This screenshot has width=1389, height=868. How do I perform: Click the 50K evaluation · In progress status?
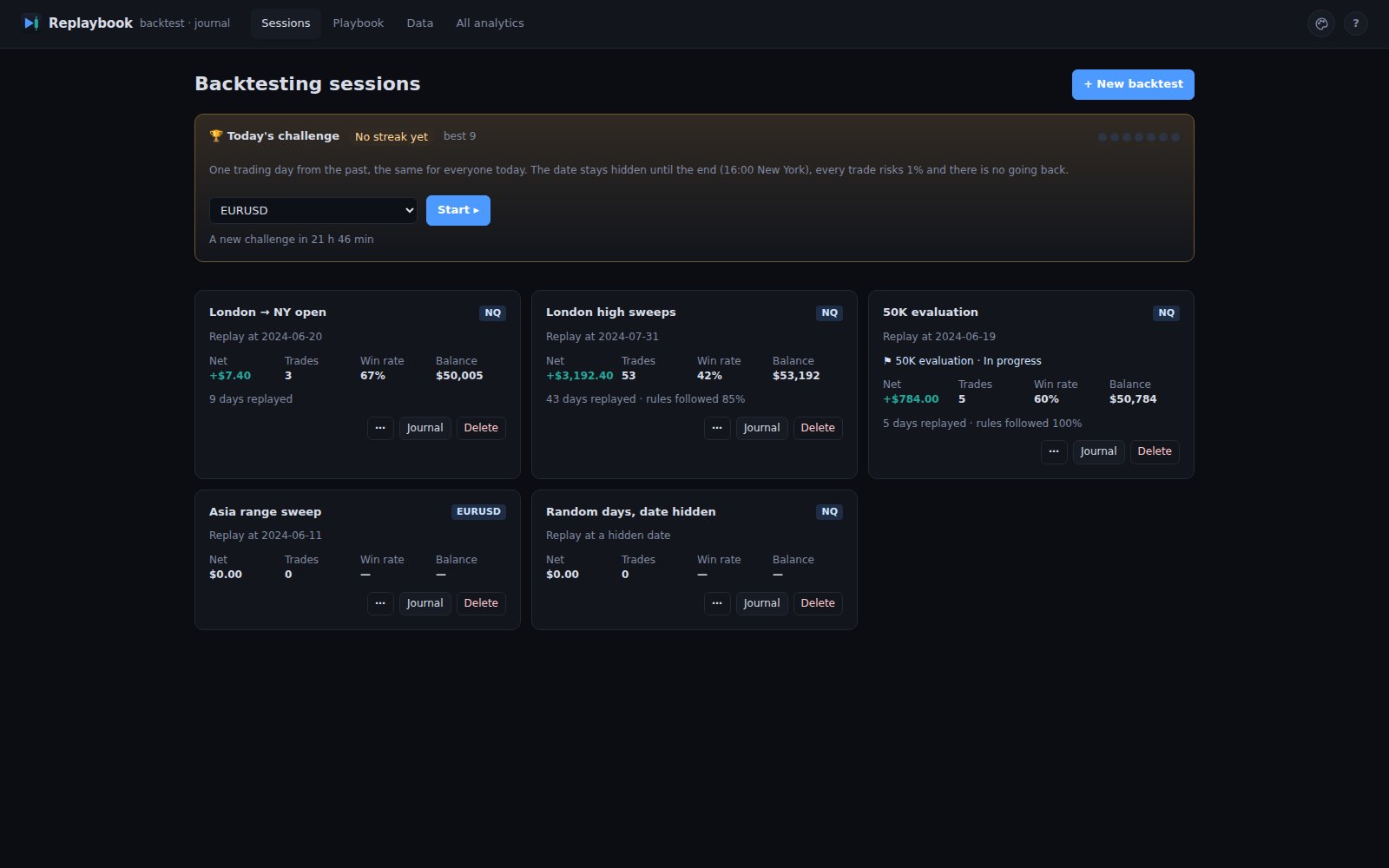tap(962, 361)
